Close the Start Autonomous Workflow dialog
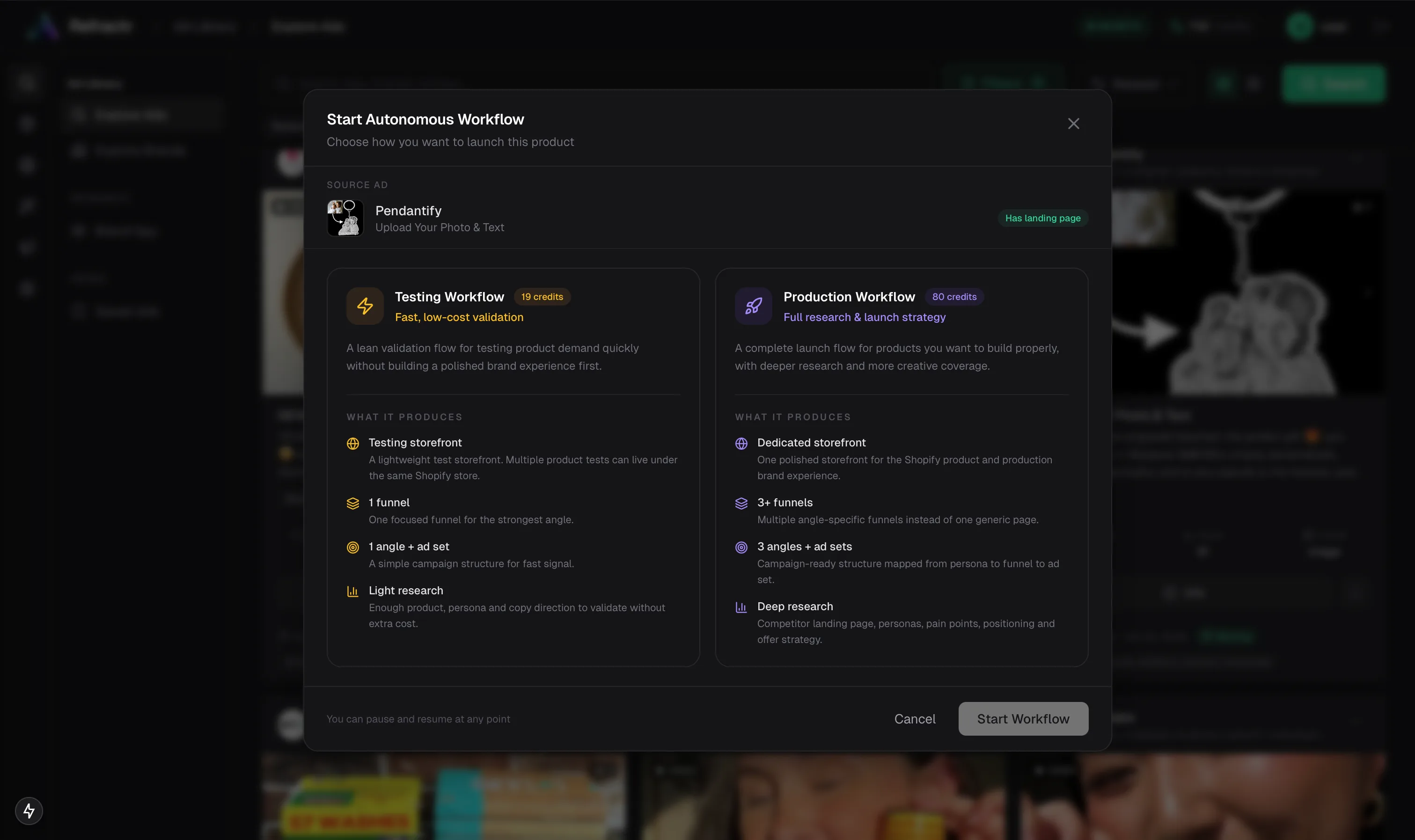This screenshot has width=1415, height=840. pos(1073,124)
